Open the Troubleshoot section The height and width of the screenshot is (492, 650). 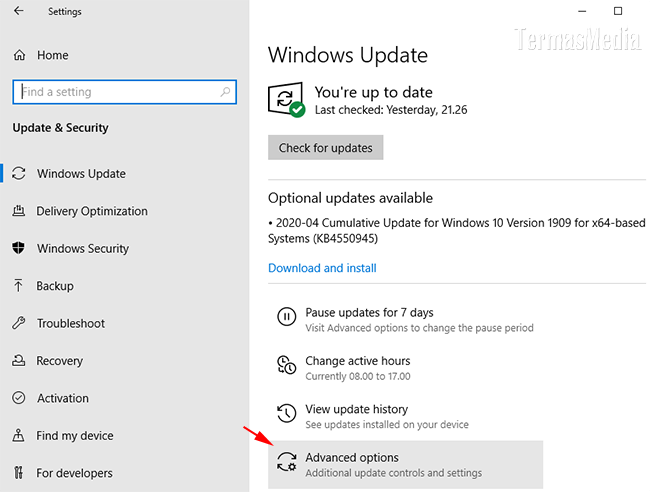click(70, 323)
